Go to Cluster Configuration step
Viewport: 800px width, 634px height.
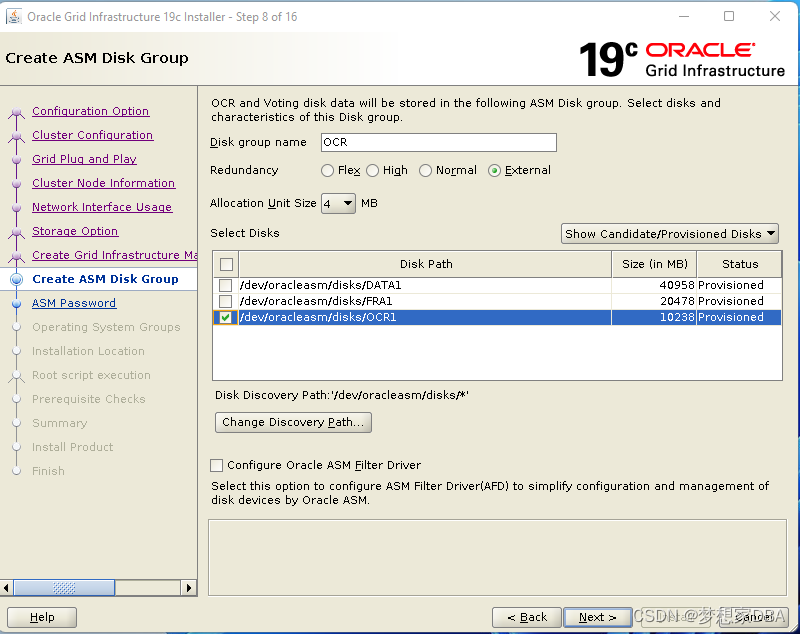point(92,135)
